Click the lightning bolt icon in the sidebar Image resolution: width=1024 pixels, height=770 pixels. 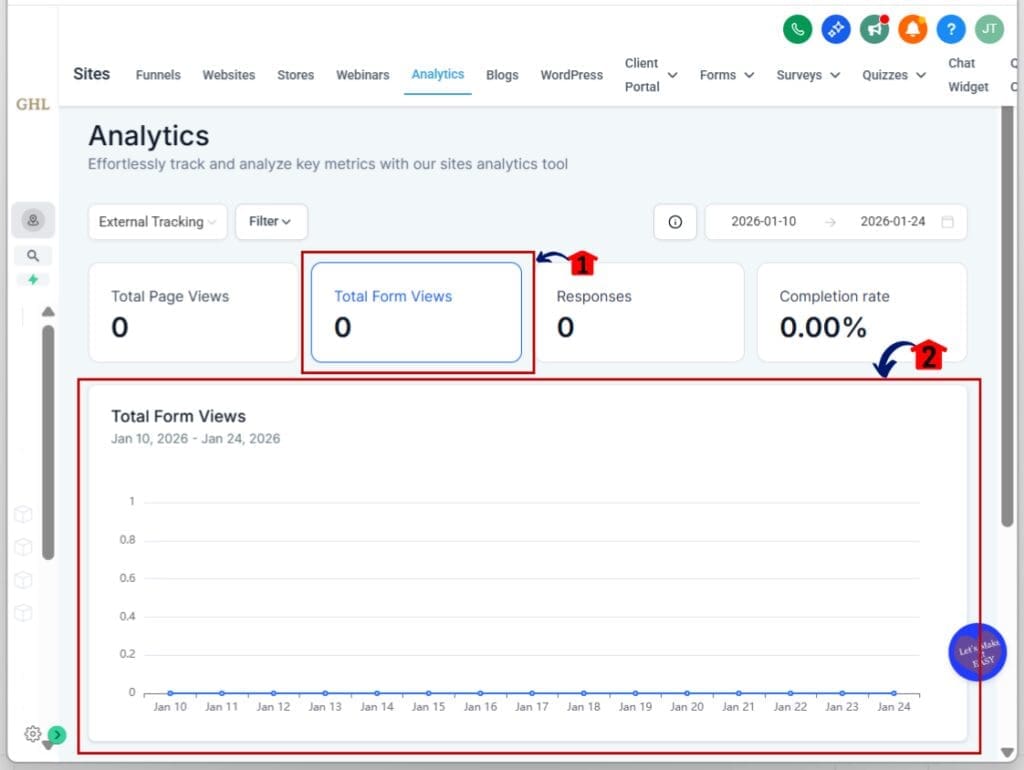(x=33, y=280)
